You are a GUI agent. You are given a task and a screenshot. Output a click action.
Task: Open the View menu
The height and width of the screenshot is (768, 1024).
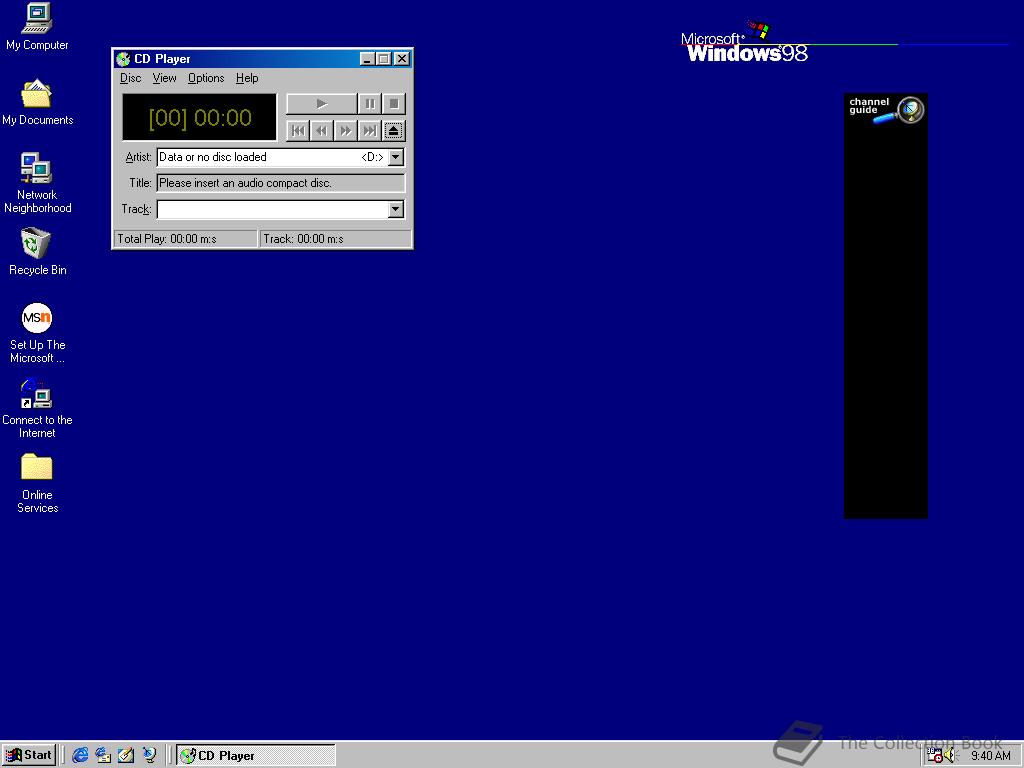coord(165,78)
